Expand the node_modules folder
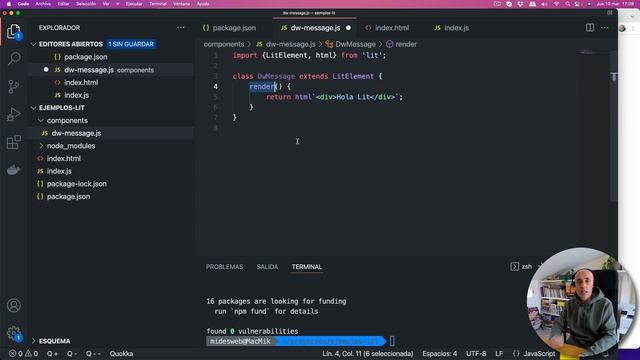The width and height of the screenshot is (640, 360). (40, 146)
